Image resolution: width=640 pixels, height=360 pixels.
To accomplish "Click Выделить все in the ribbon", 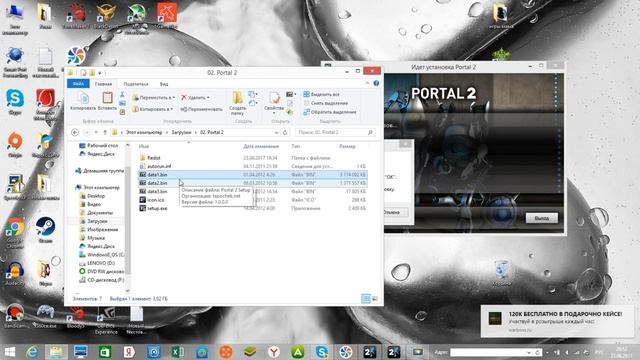I will [x=321, y=94].
